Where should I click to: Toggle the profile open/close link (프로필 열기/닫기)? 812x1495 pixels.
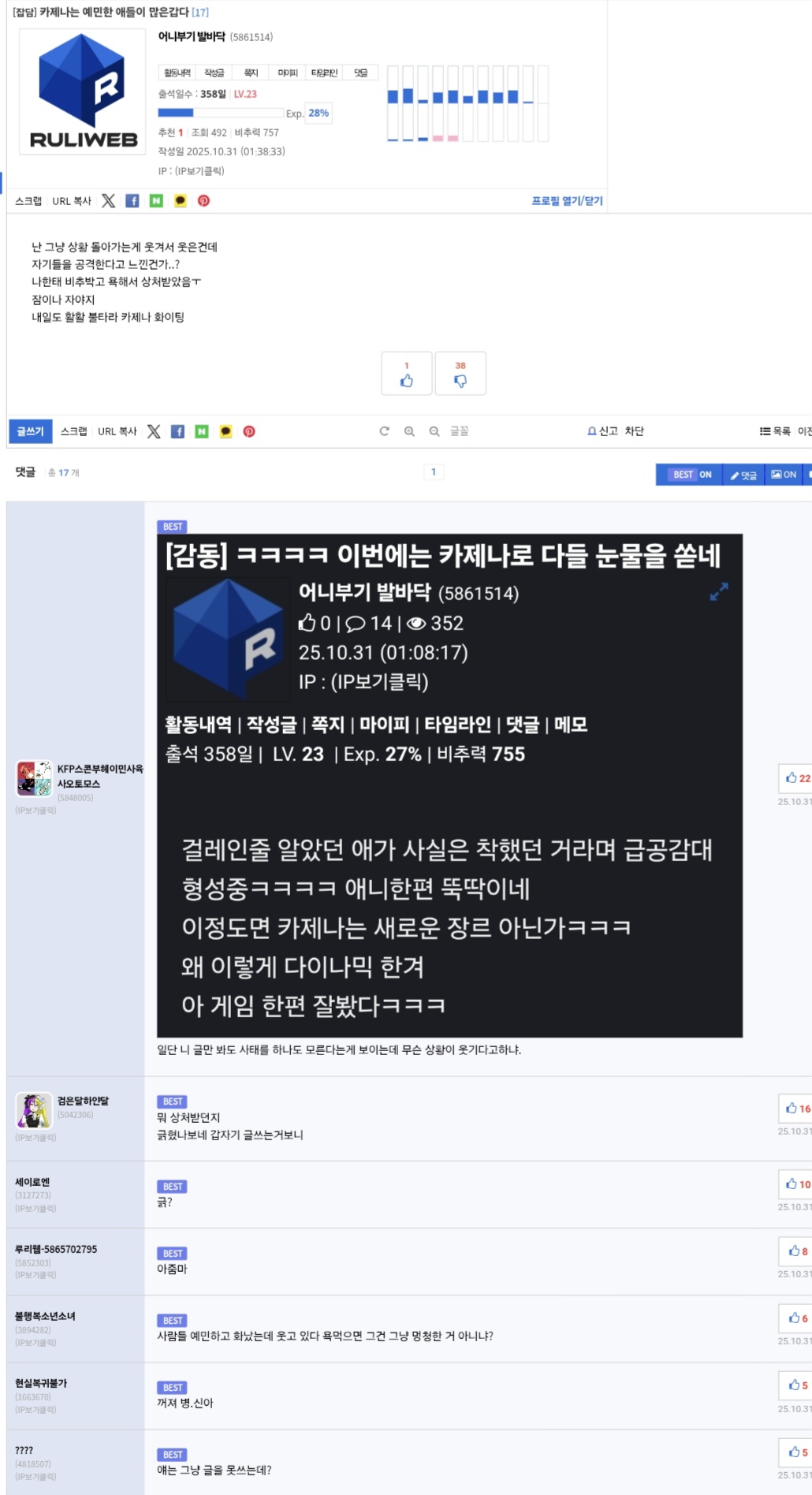pos(567,201)
